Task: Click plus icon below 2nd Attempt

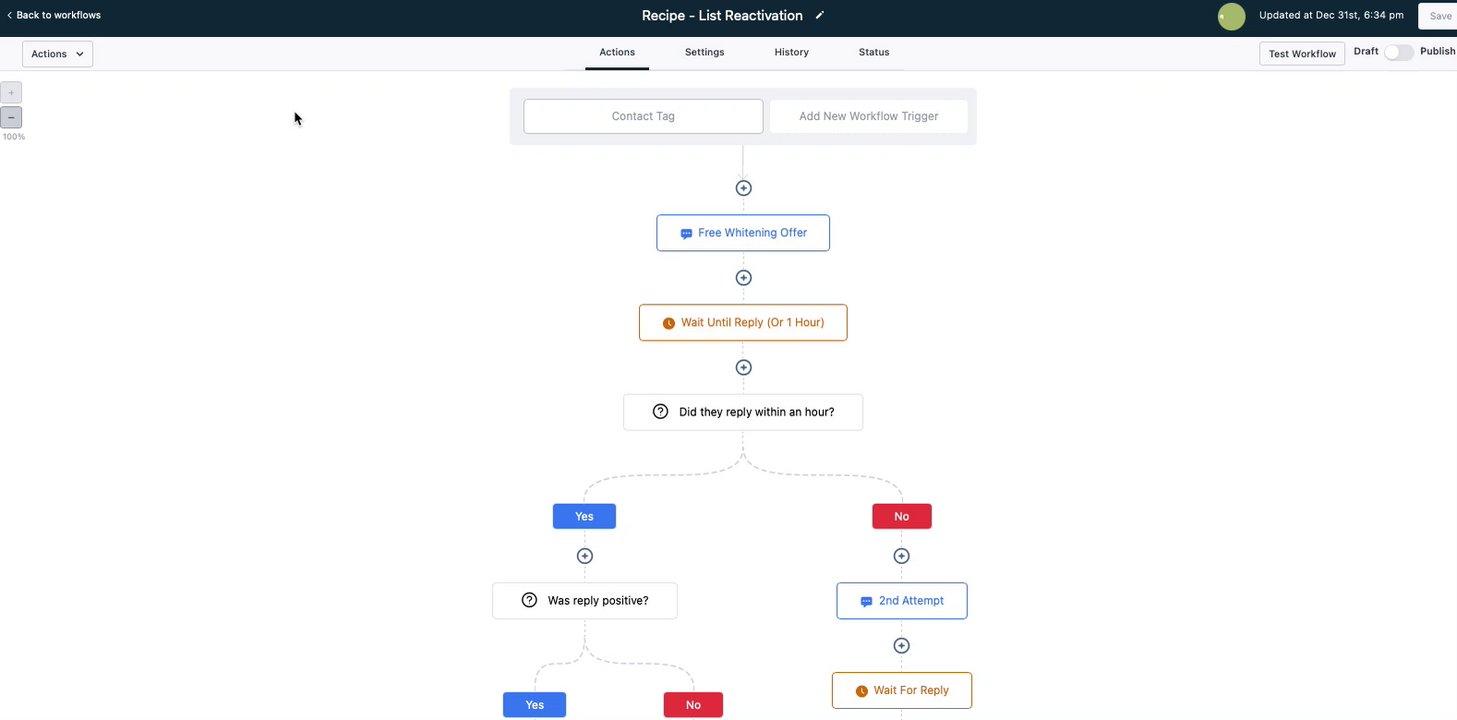Action: (901, 646)
